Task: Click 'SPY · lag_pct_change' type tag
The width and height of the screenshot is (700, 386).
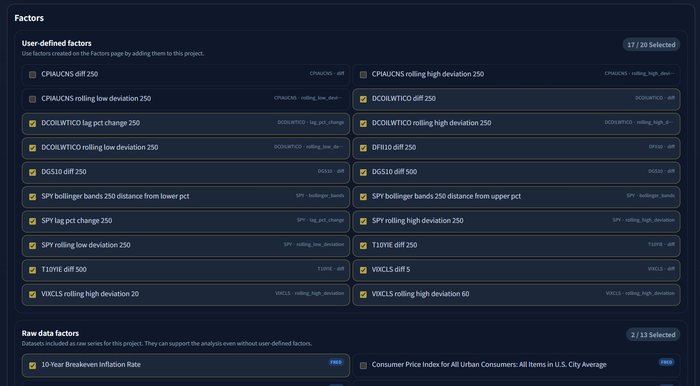Action: pyautogui.click(x=320, y=220)
